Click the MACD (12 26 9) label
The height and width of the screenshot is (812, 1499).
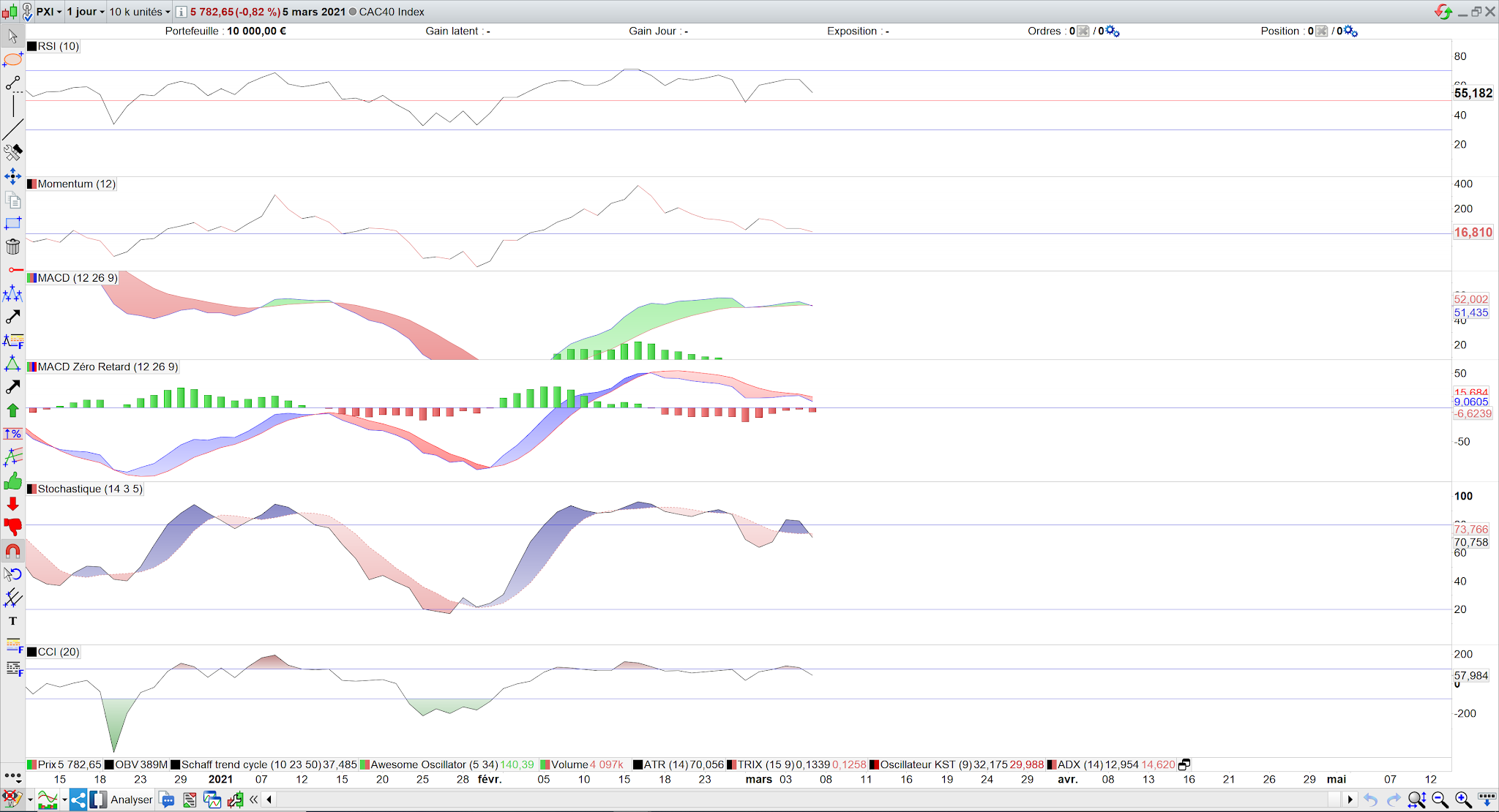click(x=78, y=278)
